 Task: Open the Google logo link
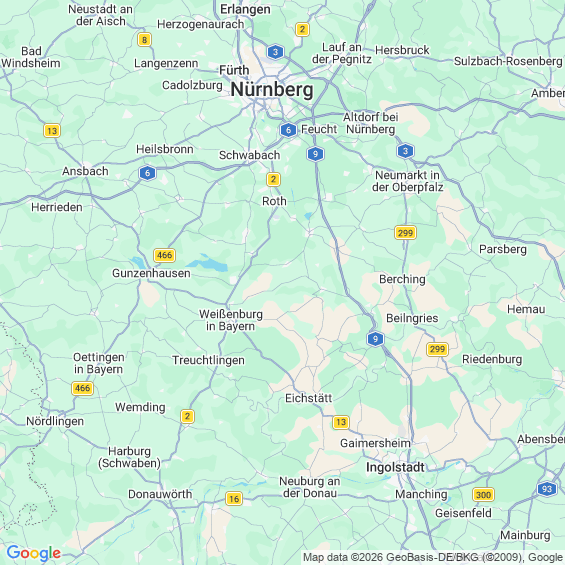(34, 553)
